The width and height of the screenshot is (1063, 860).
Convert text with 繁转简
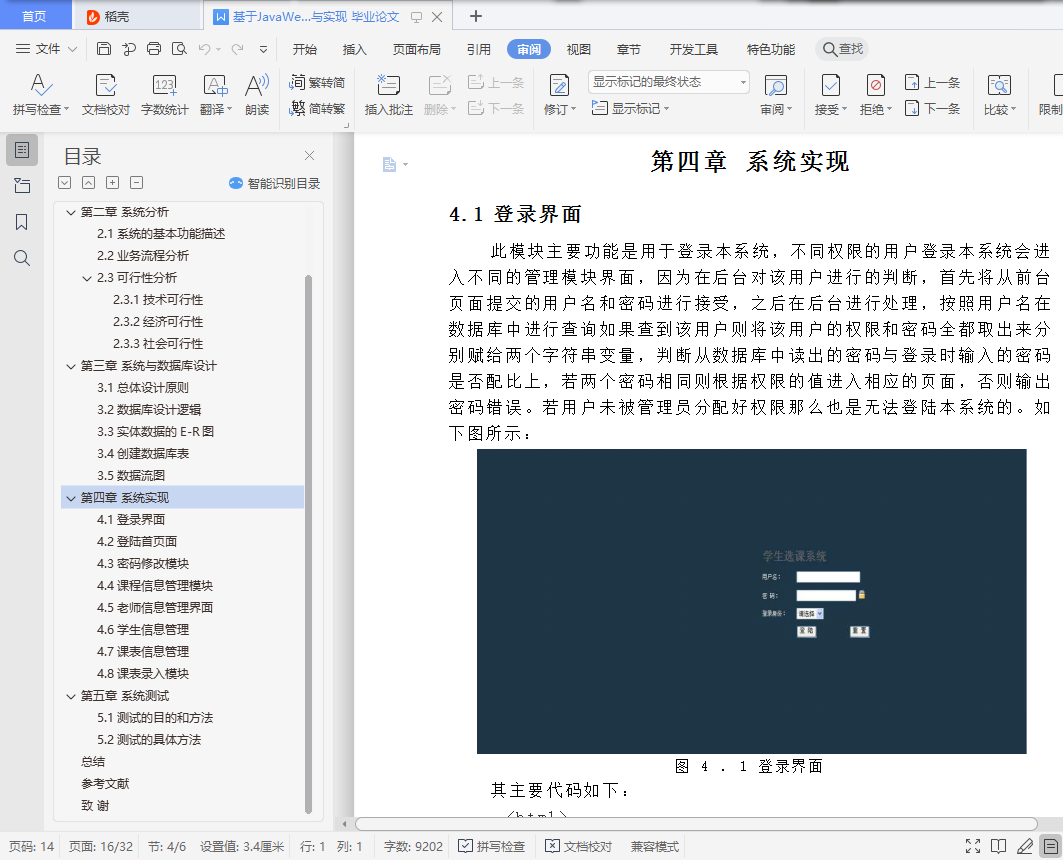(317, 82)
